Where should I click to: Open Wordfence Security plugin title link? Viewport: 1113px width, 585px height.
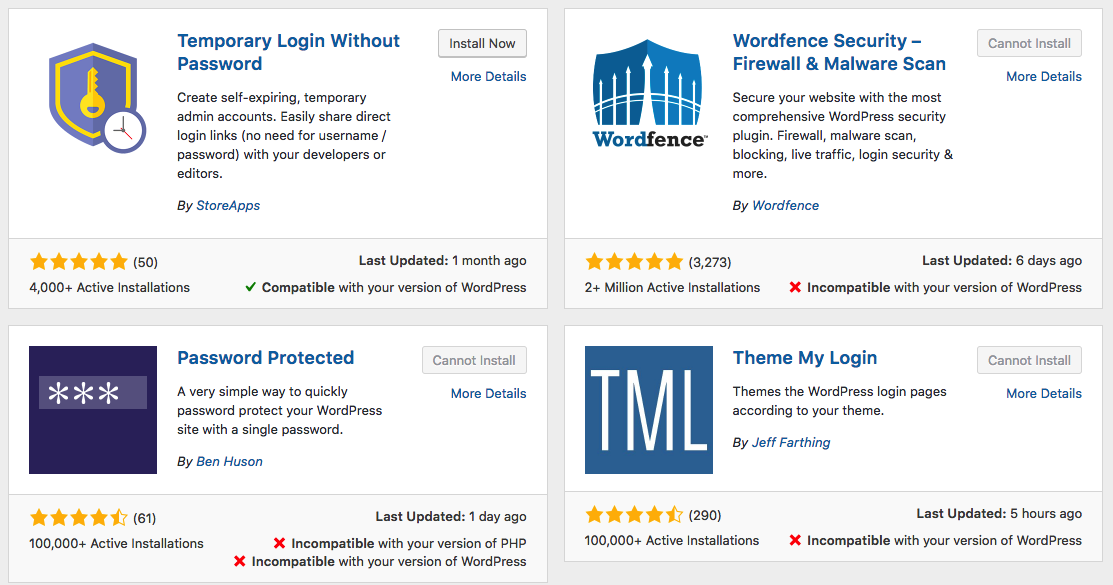(839, 52)
